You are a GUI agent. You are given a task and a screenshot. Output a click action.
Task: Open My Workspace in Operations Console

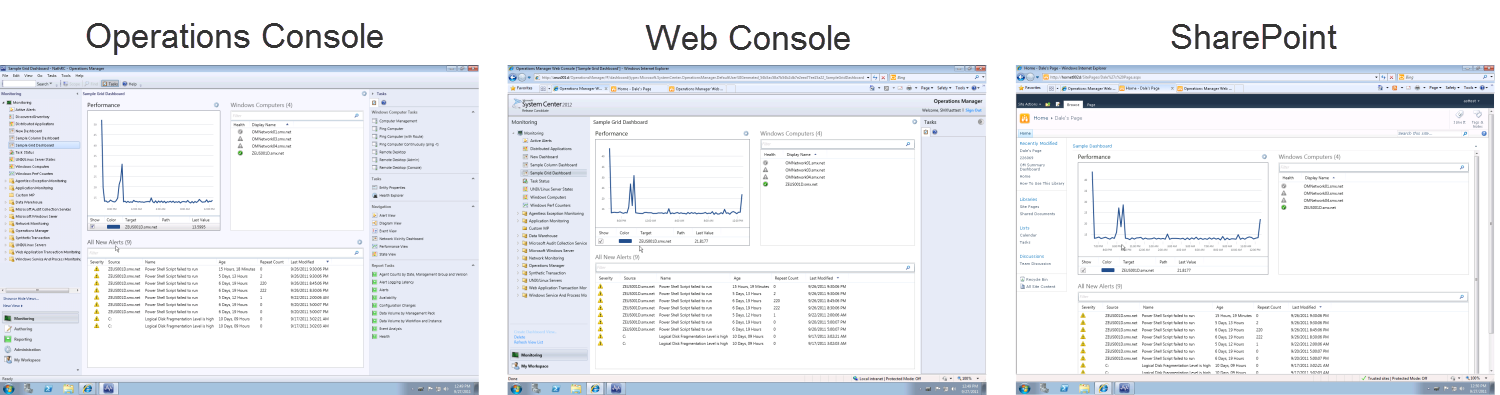point(26,360)
